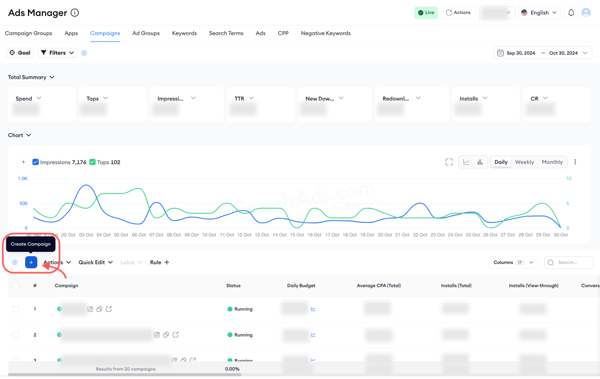Open the CR metric card dropdown
This screenshot has height=379, width=600.
545,98
